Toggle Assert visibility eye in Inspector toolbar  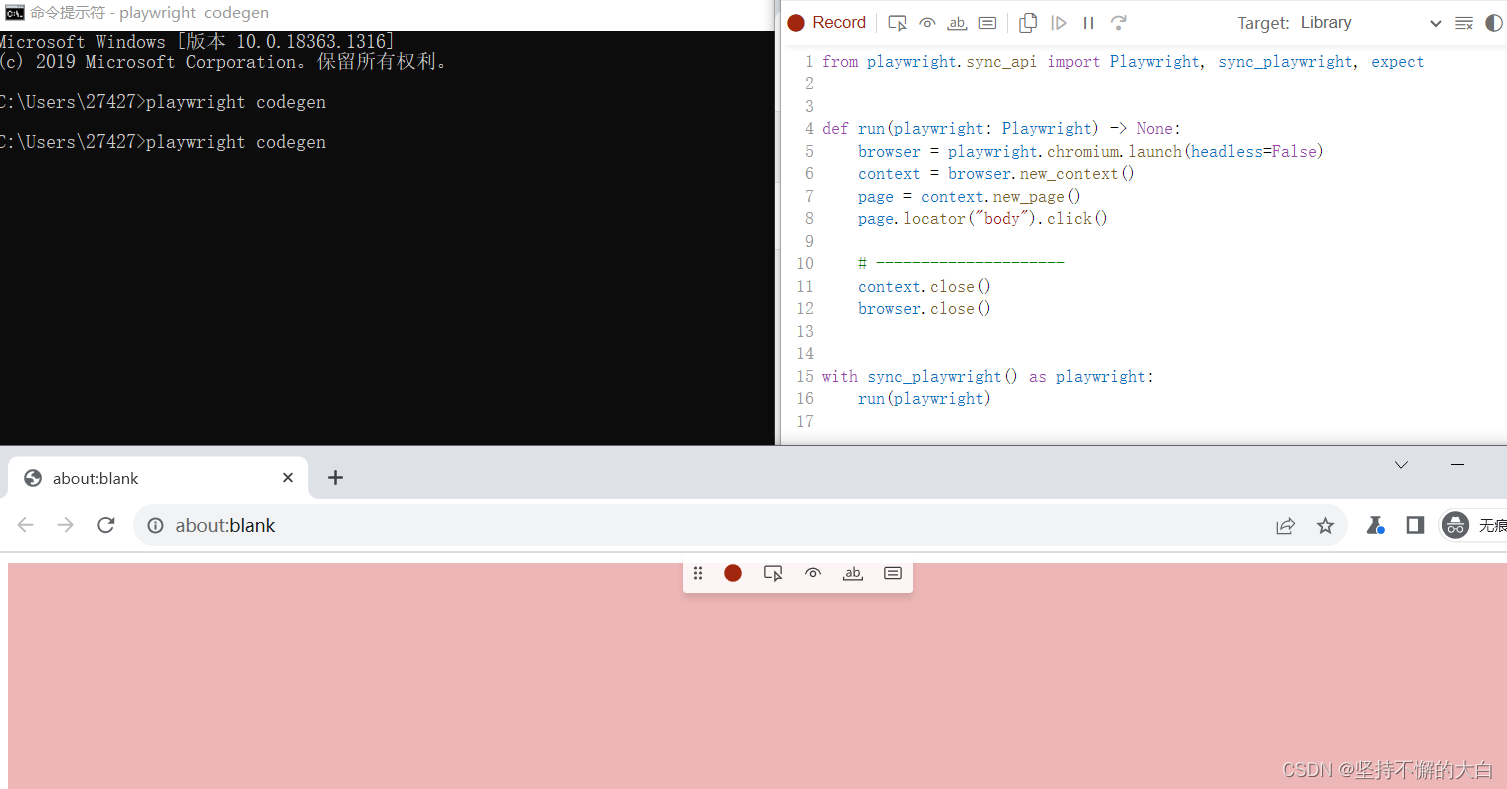tap(927, 23)
